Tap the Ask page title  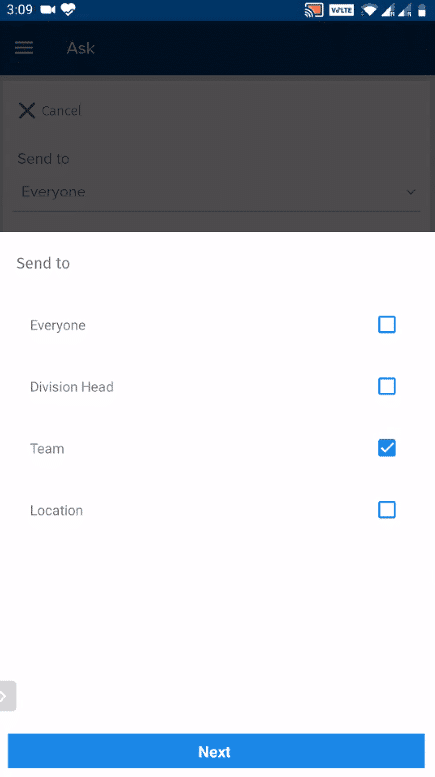click(x=81, y=48)
